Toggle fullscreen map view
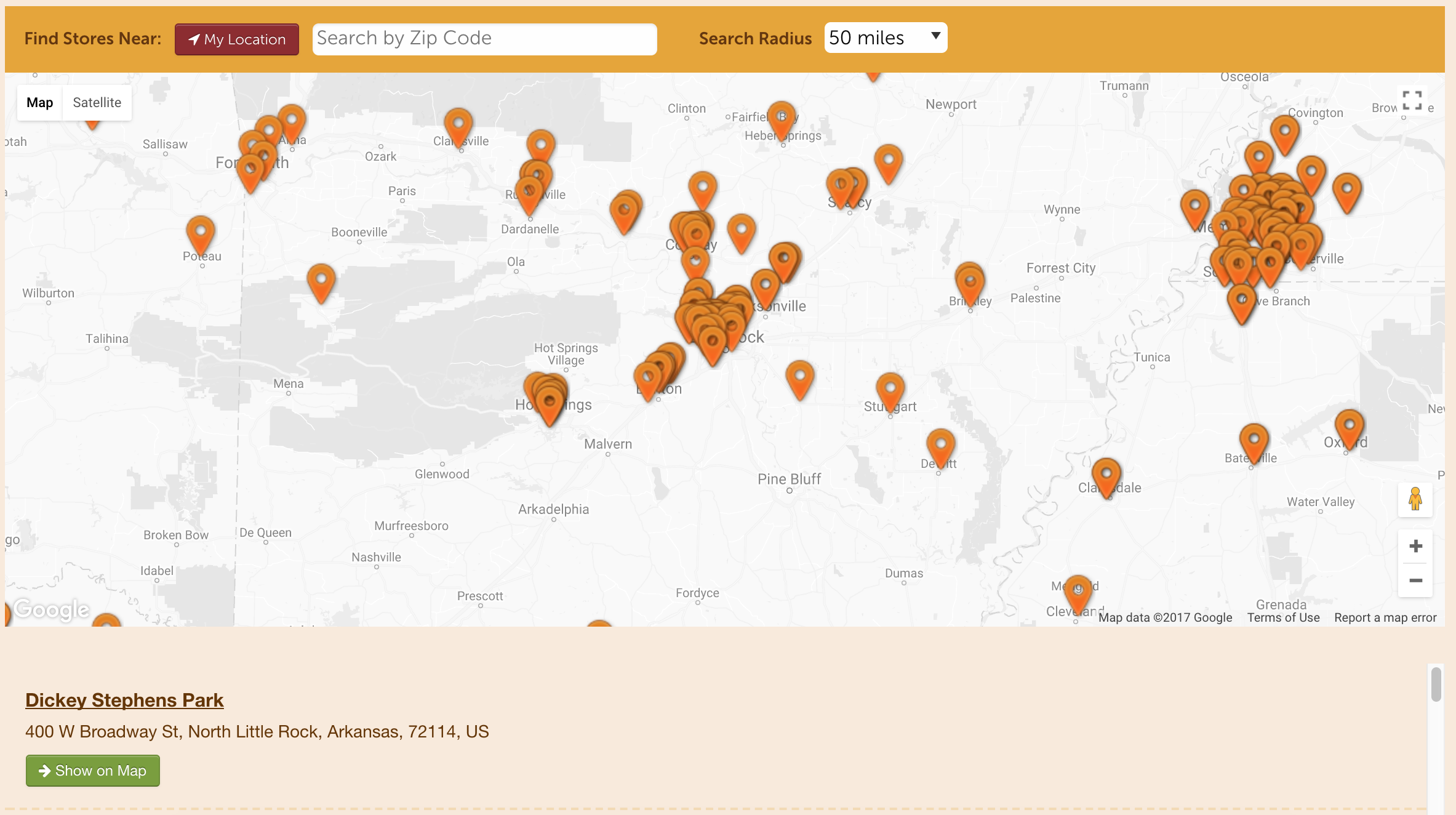This screenshot has width=1456, height=815. pyautogui.click(x=1412, y=100)
